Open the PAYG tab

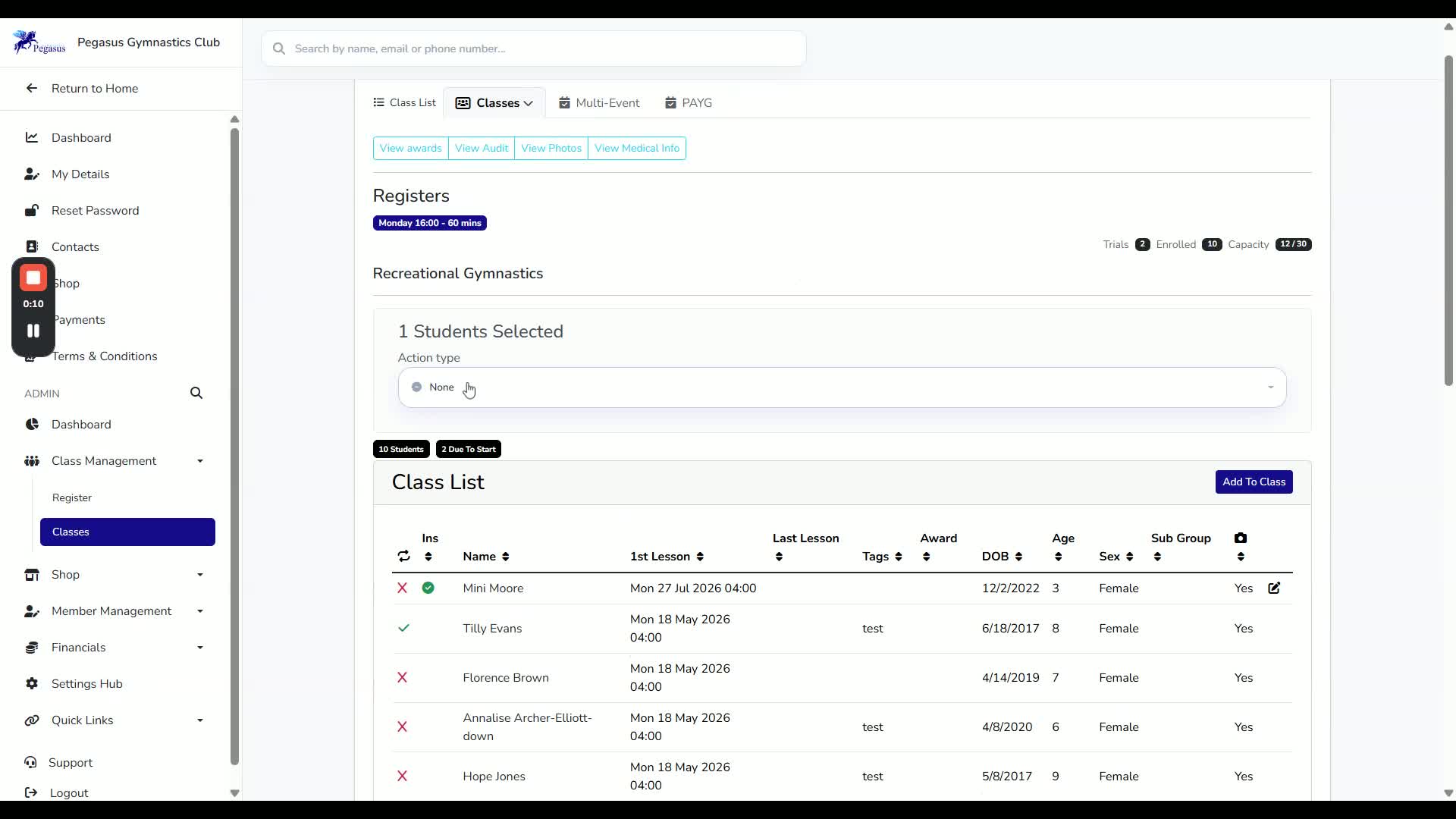coord(689,103)
